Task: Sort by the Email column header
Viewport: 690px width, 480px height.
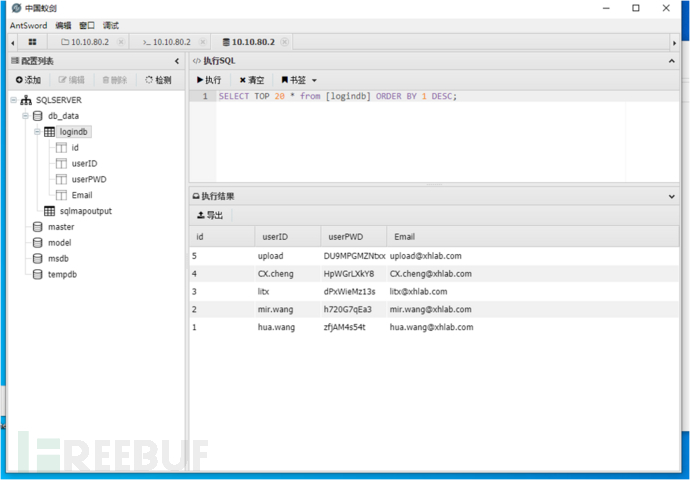Action: pos(533,237)
